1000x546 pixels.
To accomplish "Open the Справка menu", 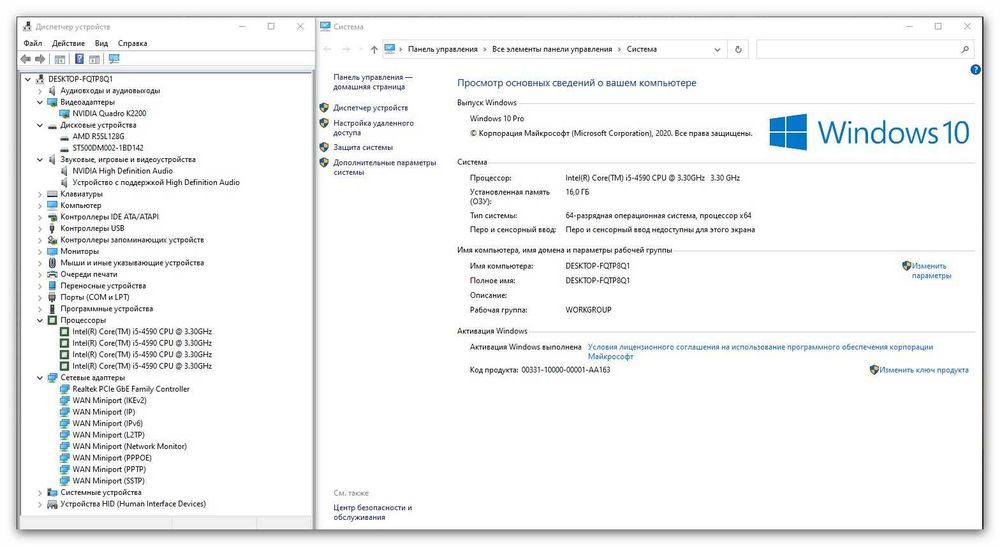I will 133,43.
